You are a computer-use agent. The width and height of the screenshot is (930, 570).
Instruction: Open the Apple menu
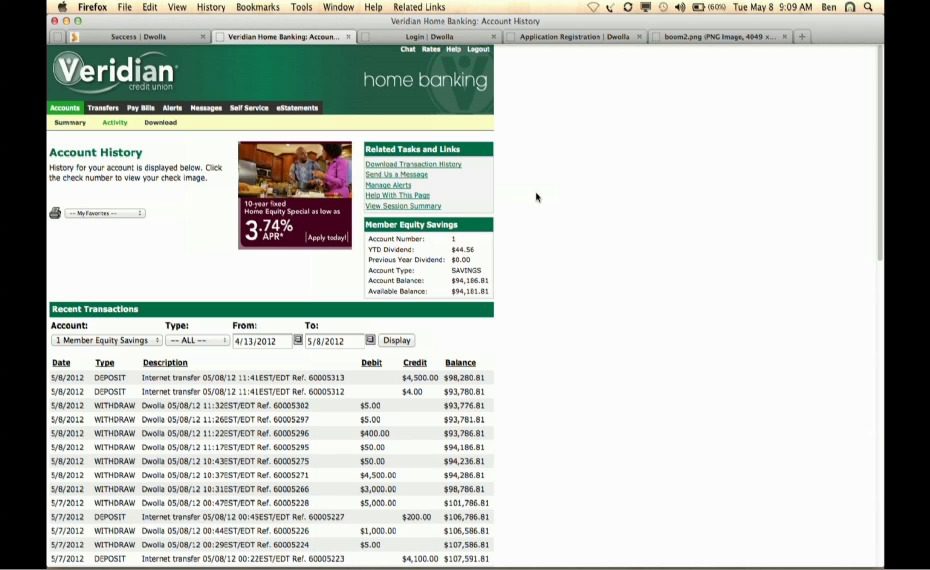[62, 7]
